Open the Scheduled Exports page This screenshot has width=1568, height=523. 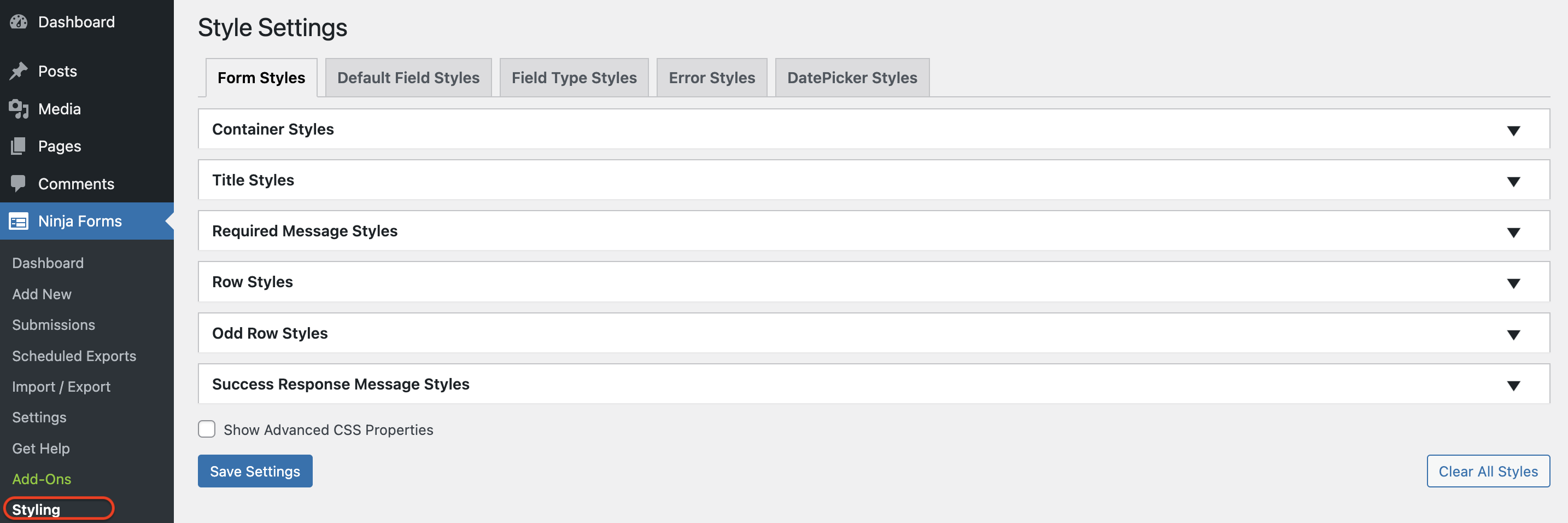[74, 356]
